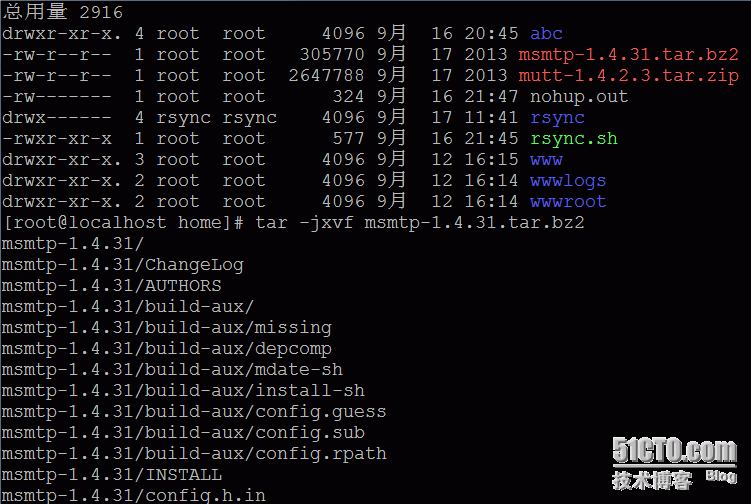
Task: Select the build-aux/missing output line
Action: tap(167, 328)
